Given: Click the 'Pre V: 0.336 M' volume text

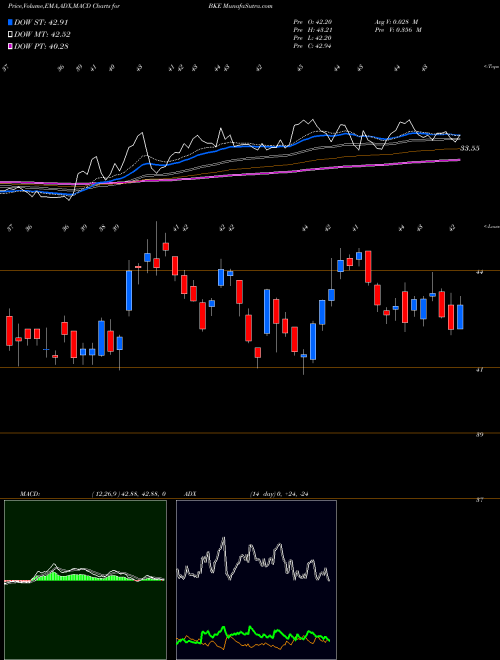Looking at the screenshot, I should click(x=400, y=30).
